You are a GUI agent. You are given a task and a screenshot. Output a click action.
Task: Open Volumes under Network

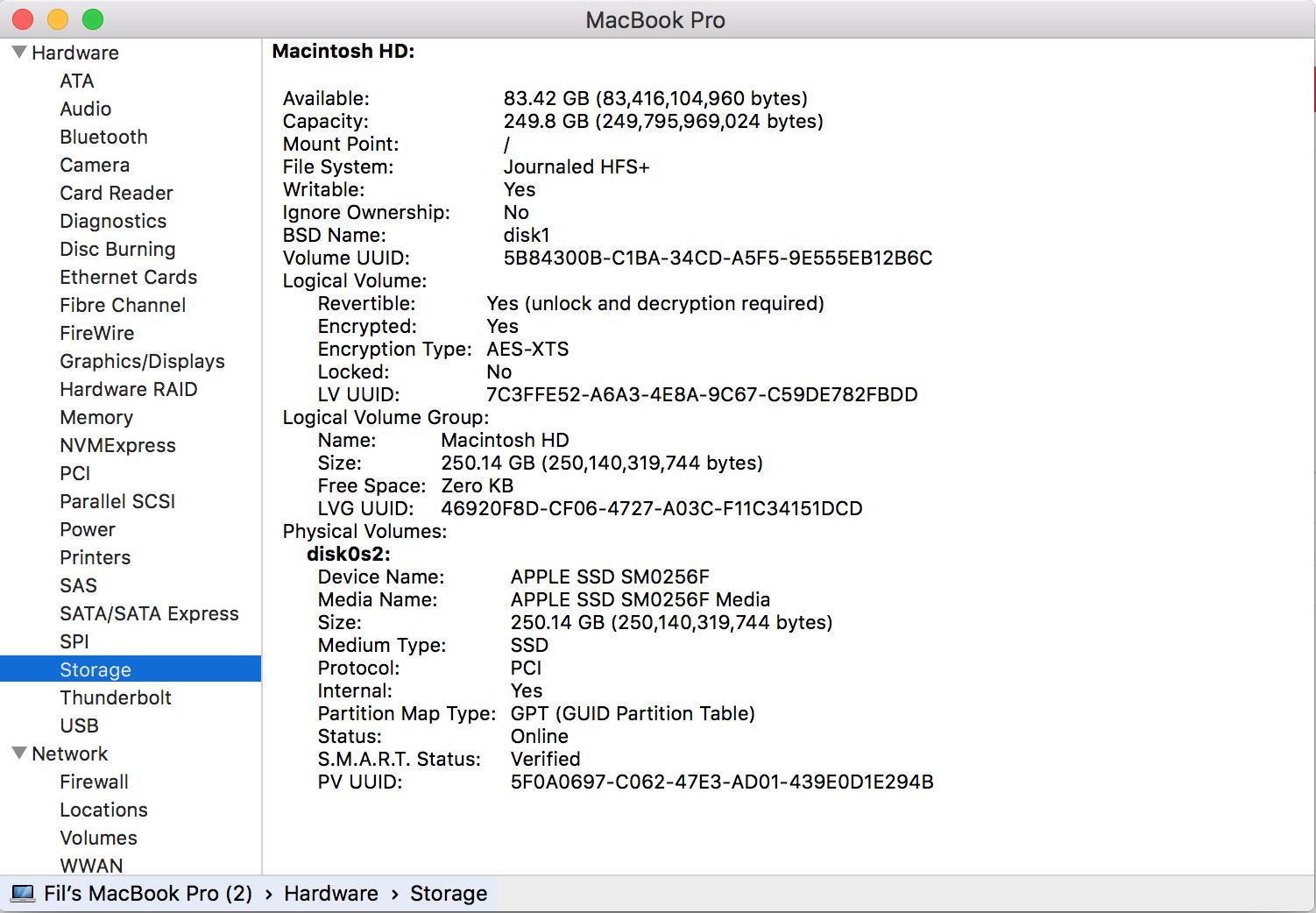tap(98, 838)
